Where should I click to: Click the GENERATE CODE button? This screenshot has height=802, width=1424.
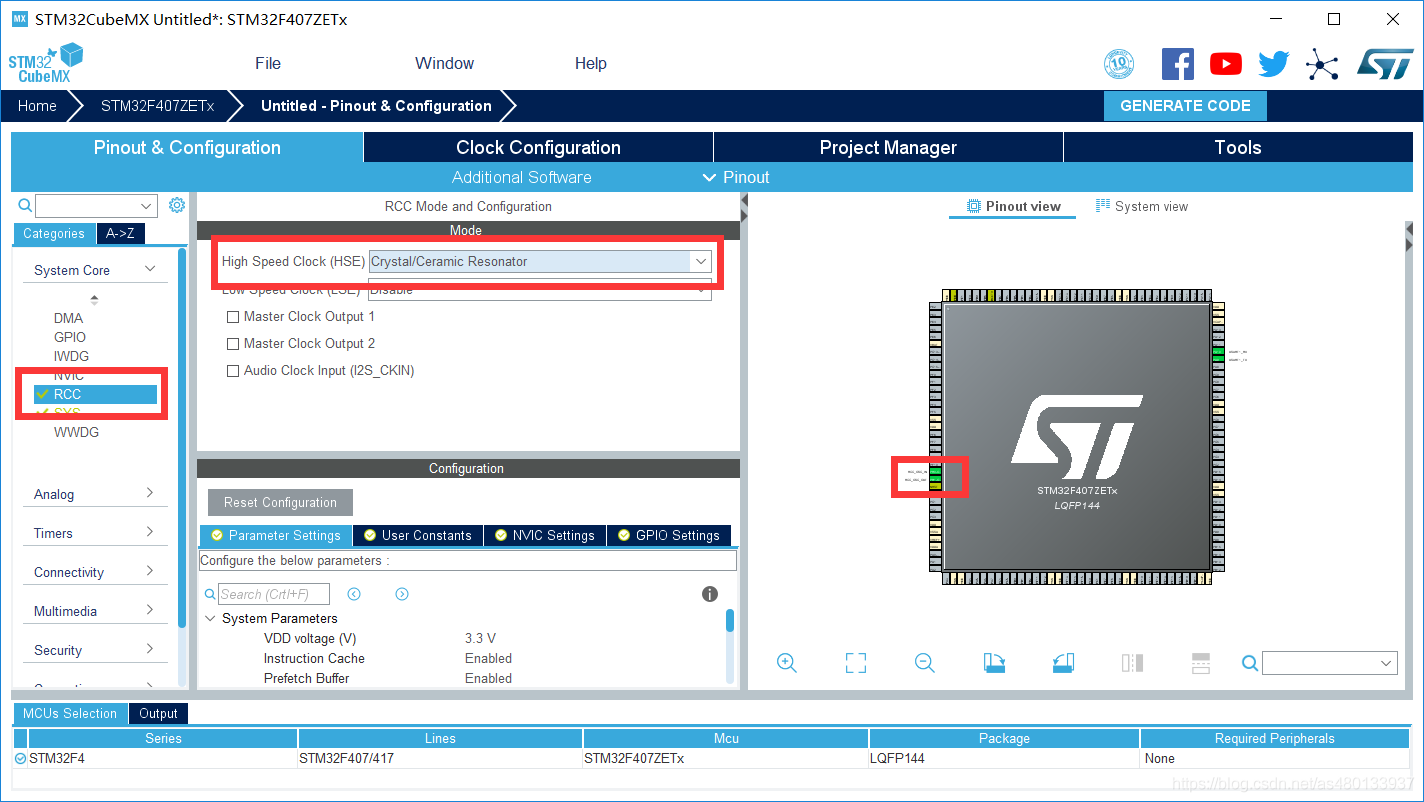point(1185,106)
